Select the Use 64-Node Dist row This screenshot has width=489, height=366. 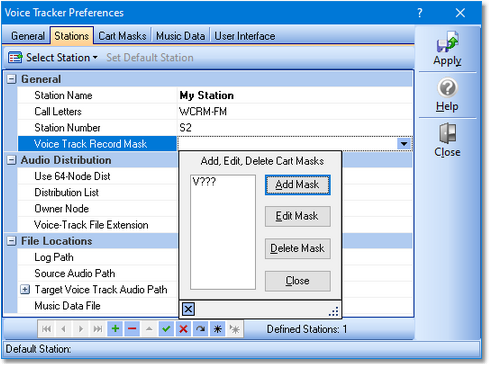[97, 176]
